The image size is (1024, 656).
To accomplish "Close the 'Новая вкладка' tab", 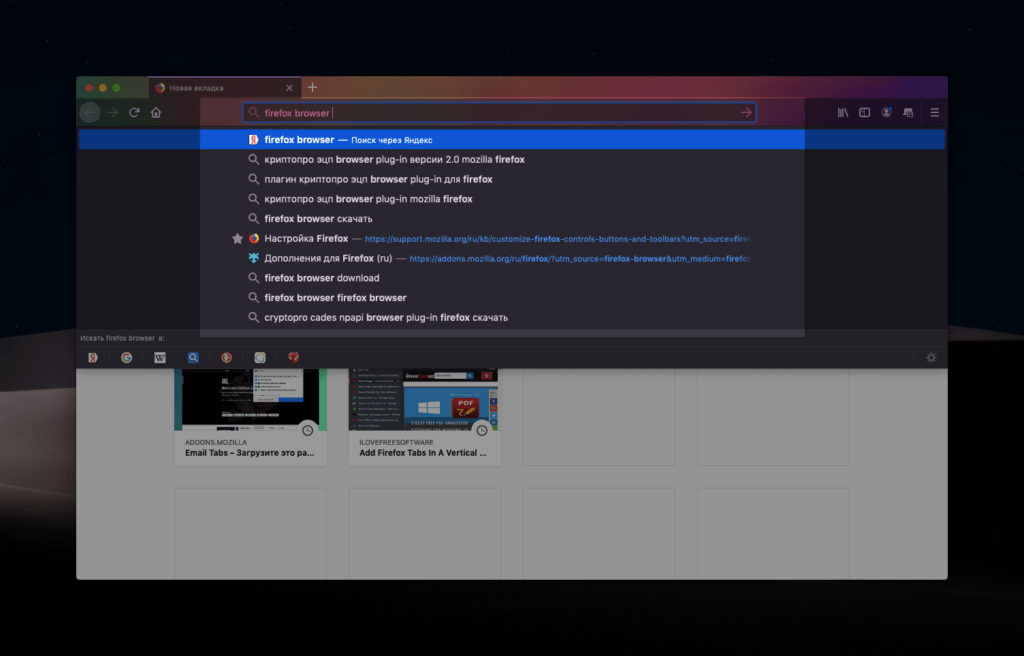I will (289, 88).
